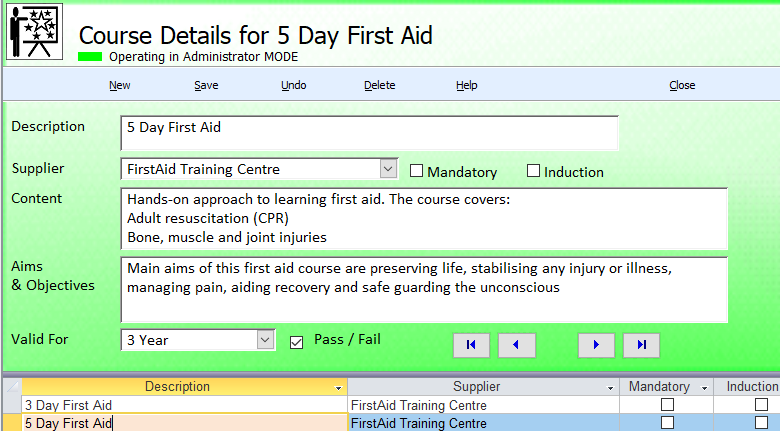Open the Mandatory column filter arrow
The height and width of the screenshot is (431, 780).
click(x=704, y=388)
